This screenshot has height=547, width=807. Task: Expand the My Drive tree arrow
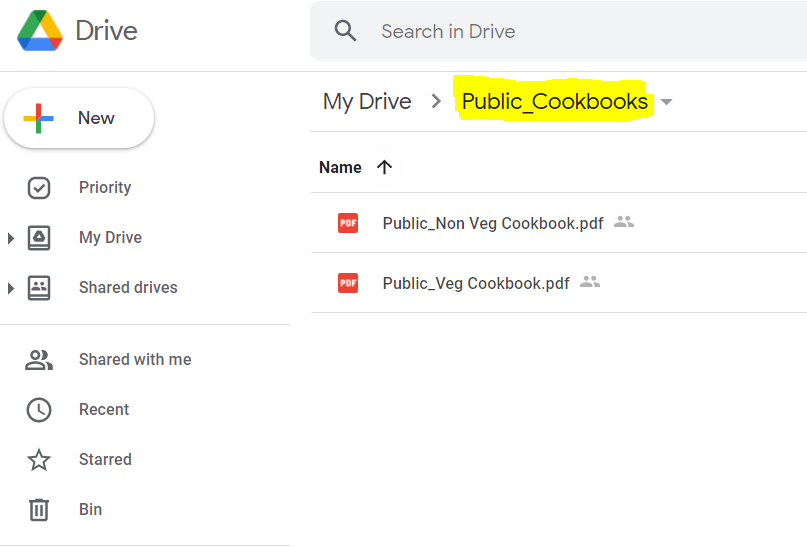point(11,238)
